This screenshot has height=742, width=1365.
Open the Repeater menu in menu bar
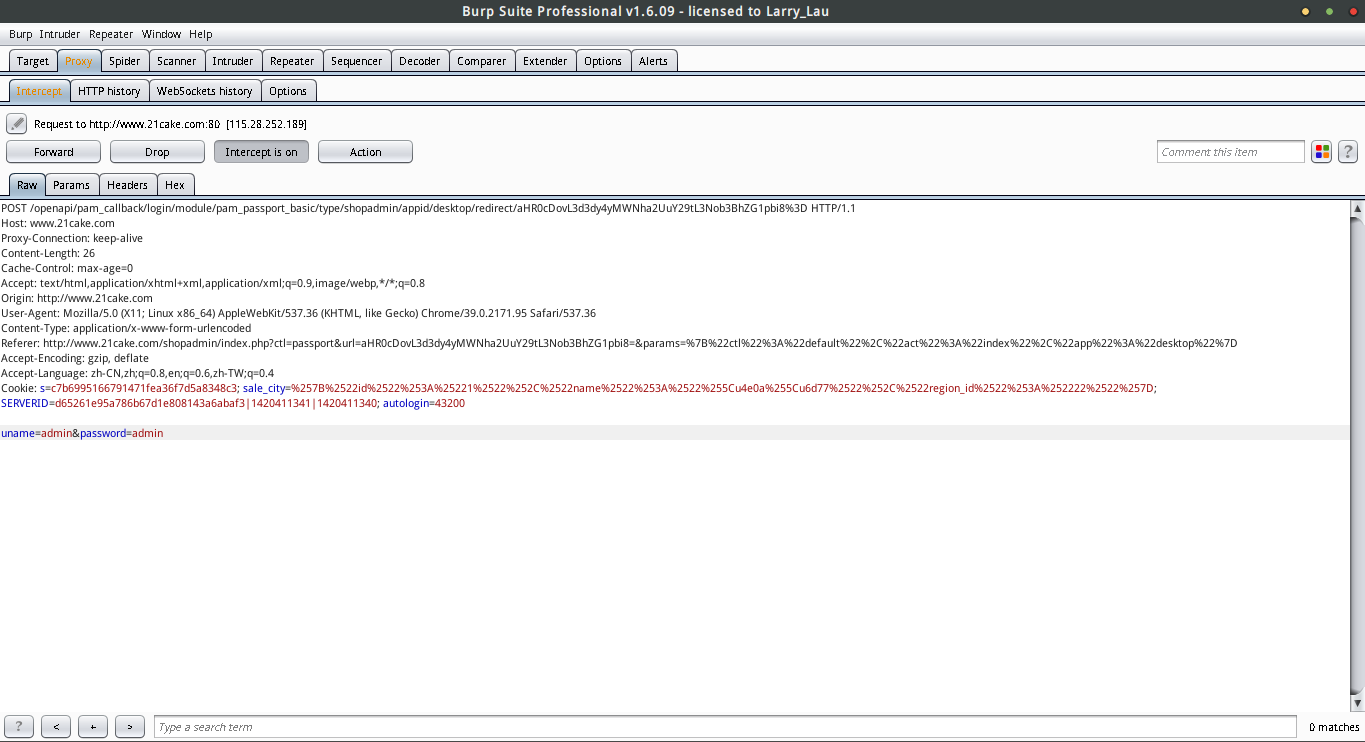coord(111,34)
